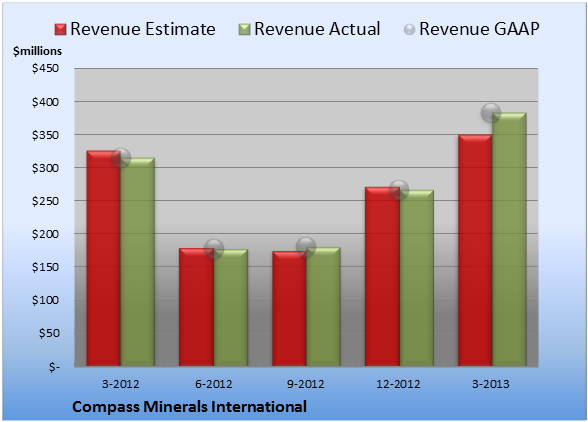Click the 6-2012 quarter label

[x=213, y=384]
